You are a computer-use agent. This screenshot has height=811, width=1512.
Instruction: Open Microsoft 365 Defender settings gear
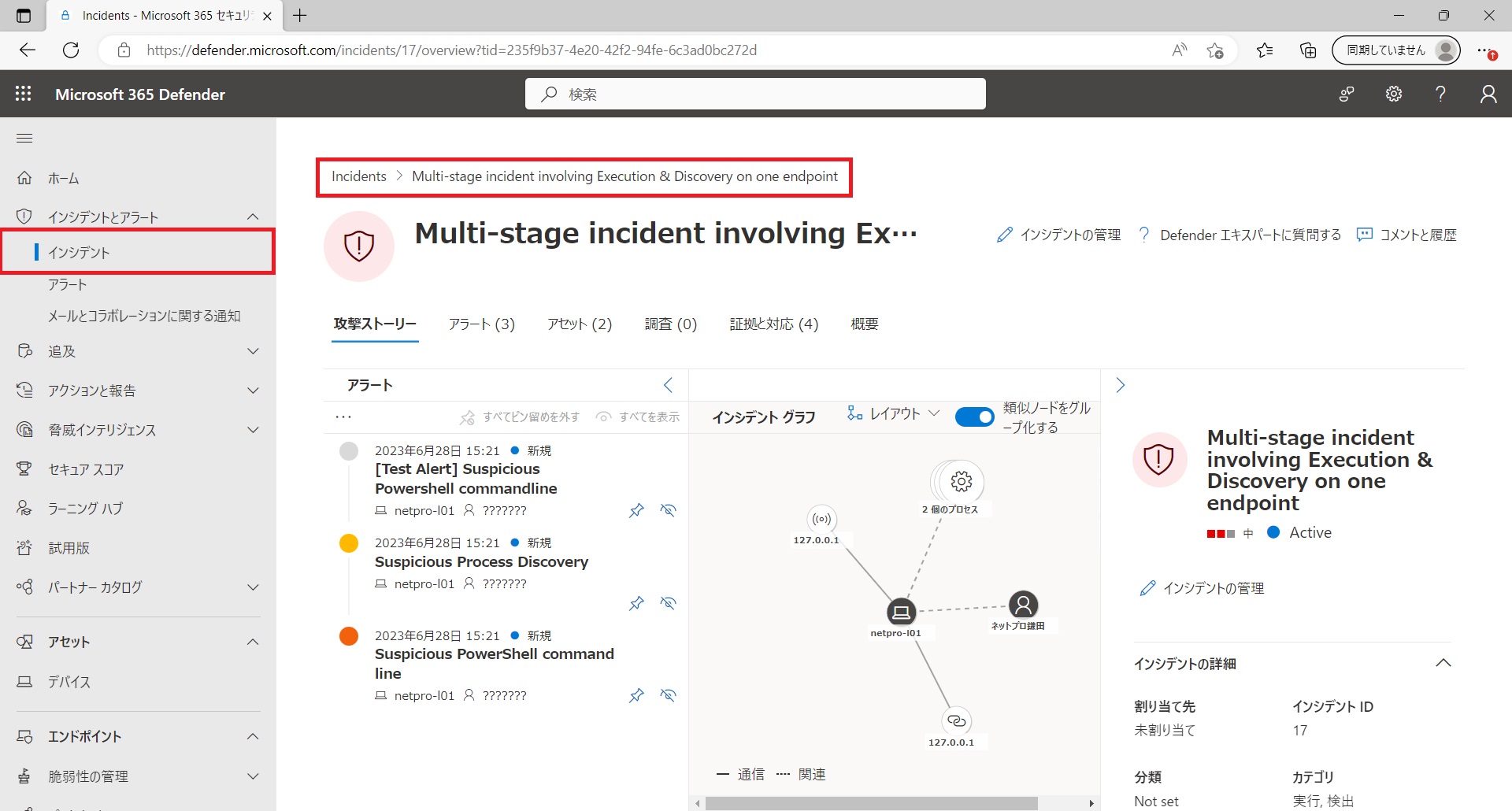(1393, 94)
